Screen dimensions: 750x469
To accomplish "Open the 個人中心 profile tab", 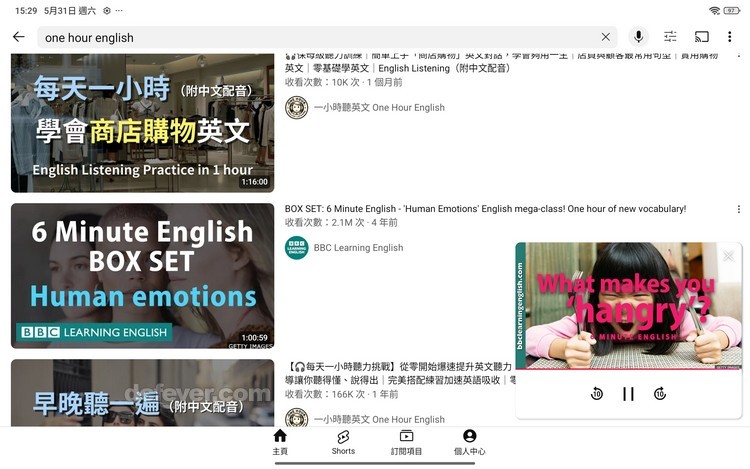I will 470,442.
